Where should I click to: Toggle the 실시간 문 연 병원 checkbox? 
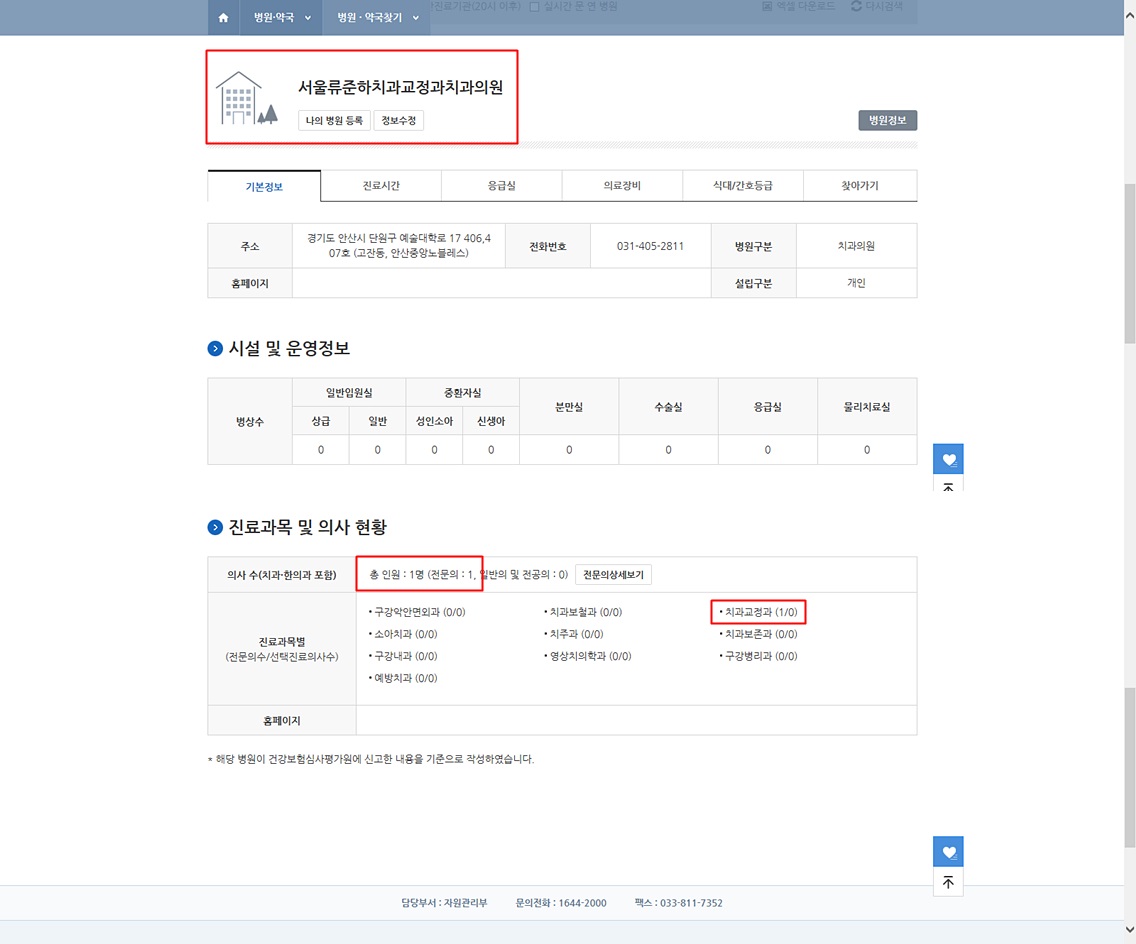point(534,7)
